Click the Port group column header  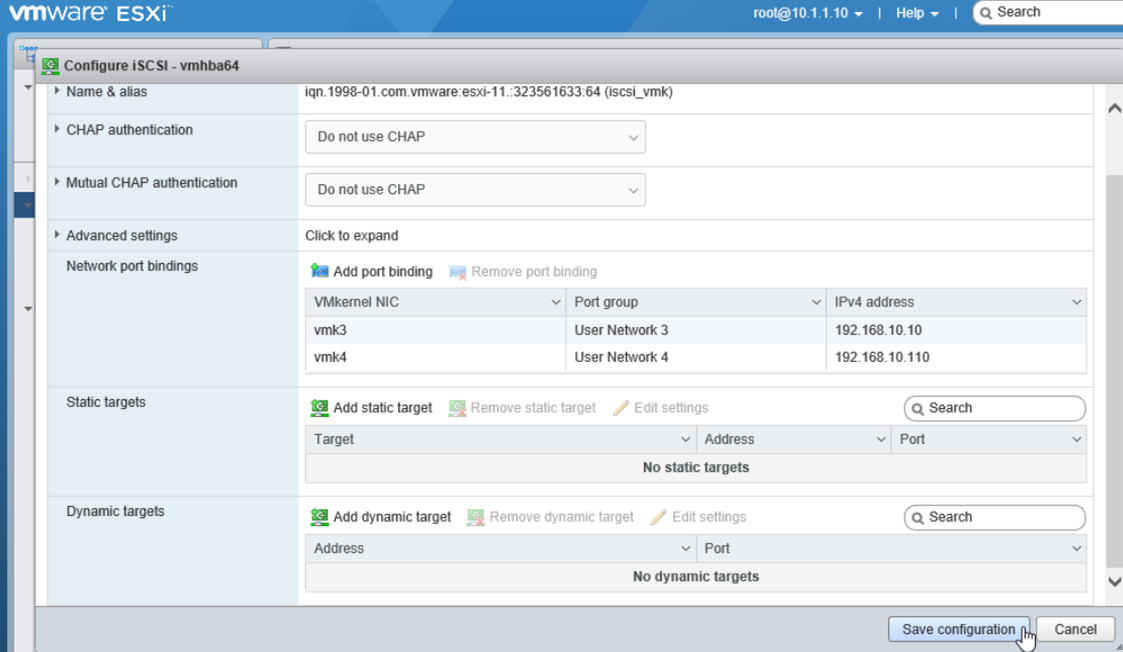(x=695, y=302)
